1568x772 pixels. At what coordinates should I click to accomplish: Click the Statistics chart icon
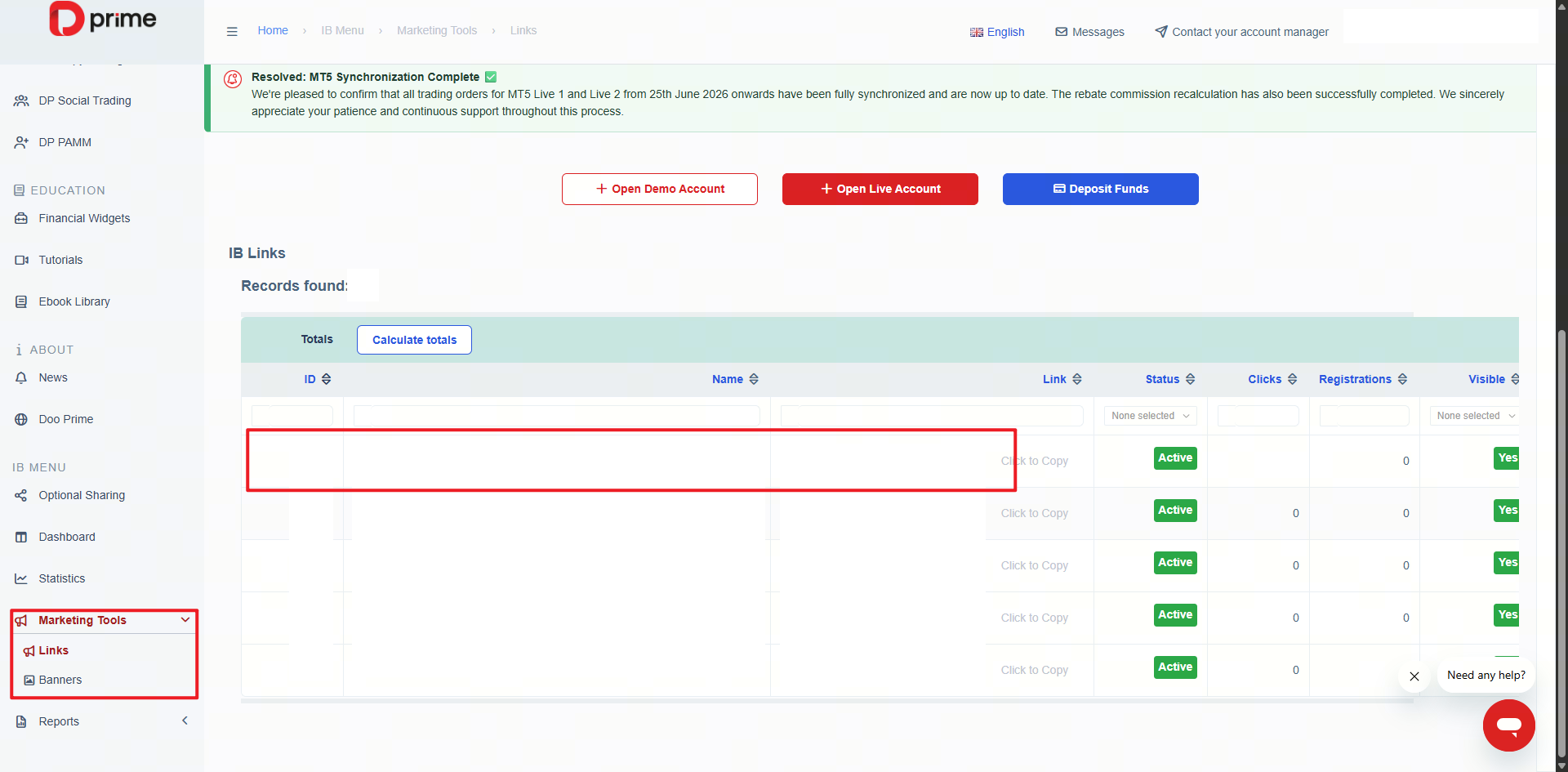(x=21, y=578)
